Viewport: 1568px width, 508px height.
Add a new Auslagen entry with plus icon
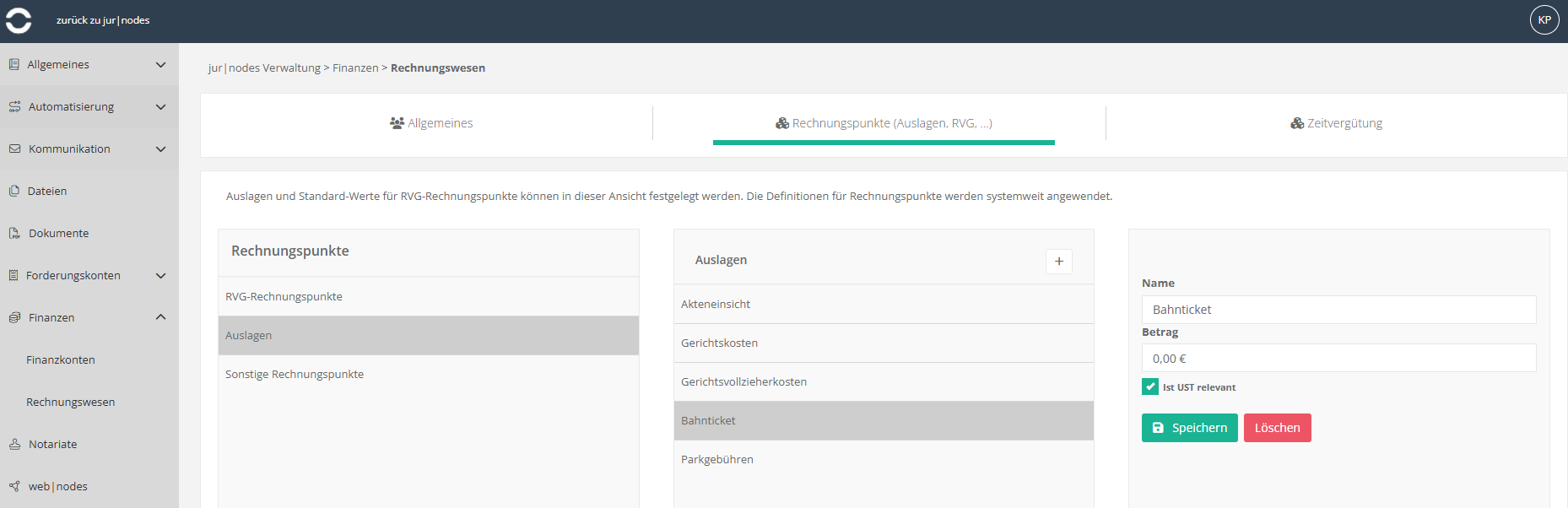click(x=1059, y=262)
